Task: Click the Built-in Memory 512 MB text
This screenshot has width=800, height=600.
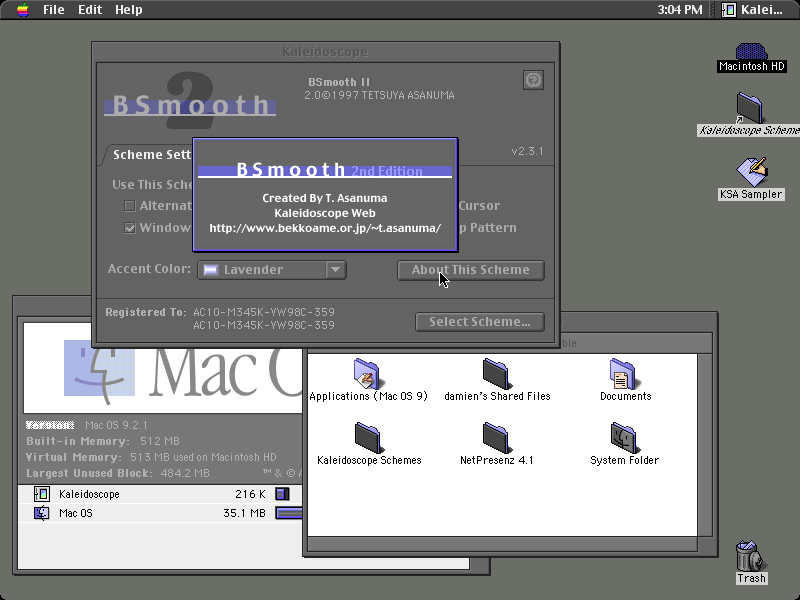Action: click(x=103, y=441)
